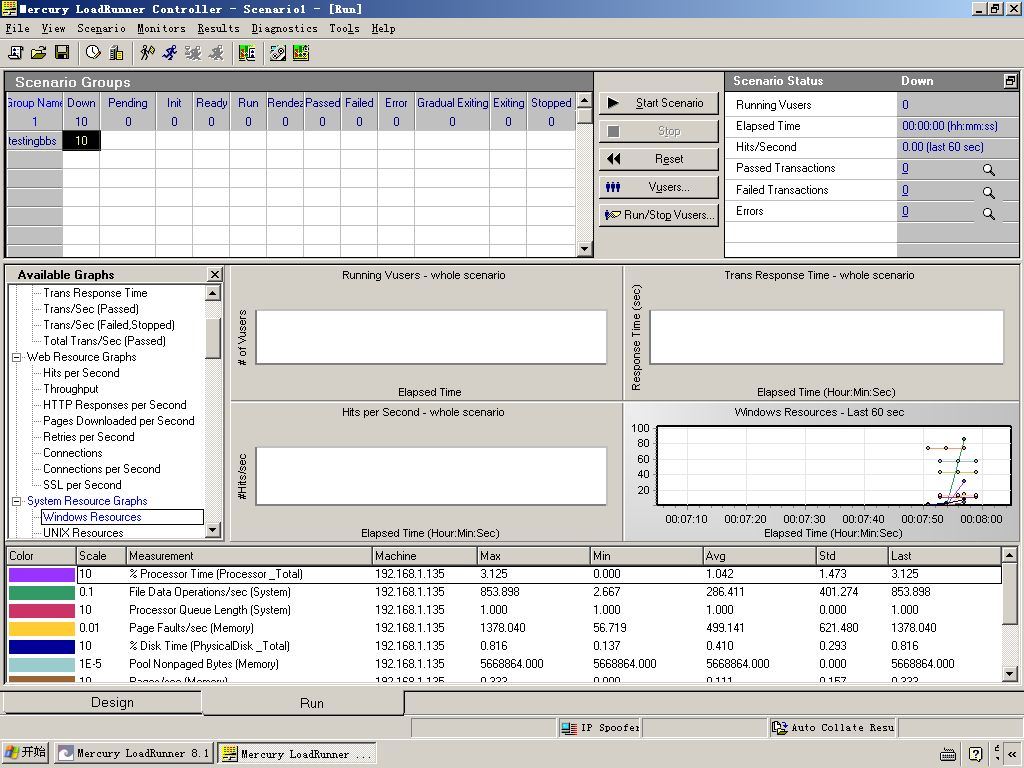This screenshot has width=1024, height=768.
Task: Collapse the Web Resource Graphs tree node
Action: click(x=16, y=357)
